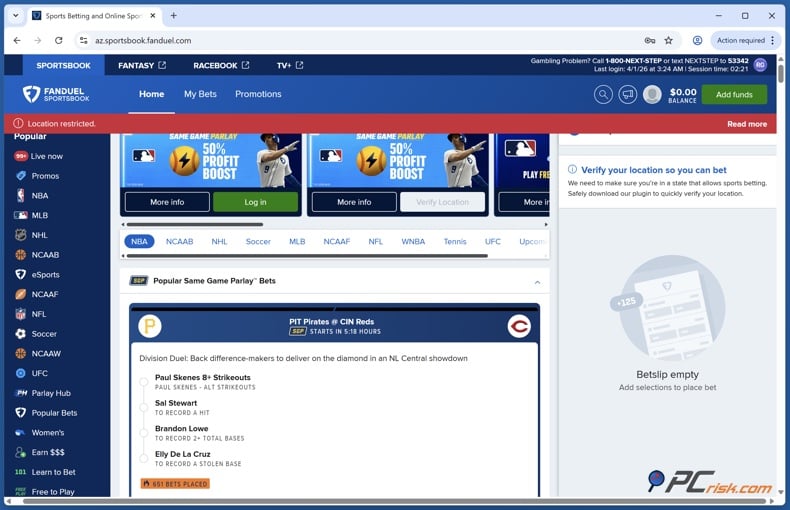Open the browser profile icon
790x510 pixels.
coord(697,40)
